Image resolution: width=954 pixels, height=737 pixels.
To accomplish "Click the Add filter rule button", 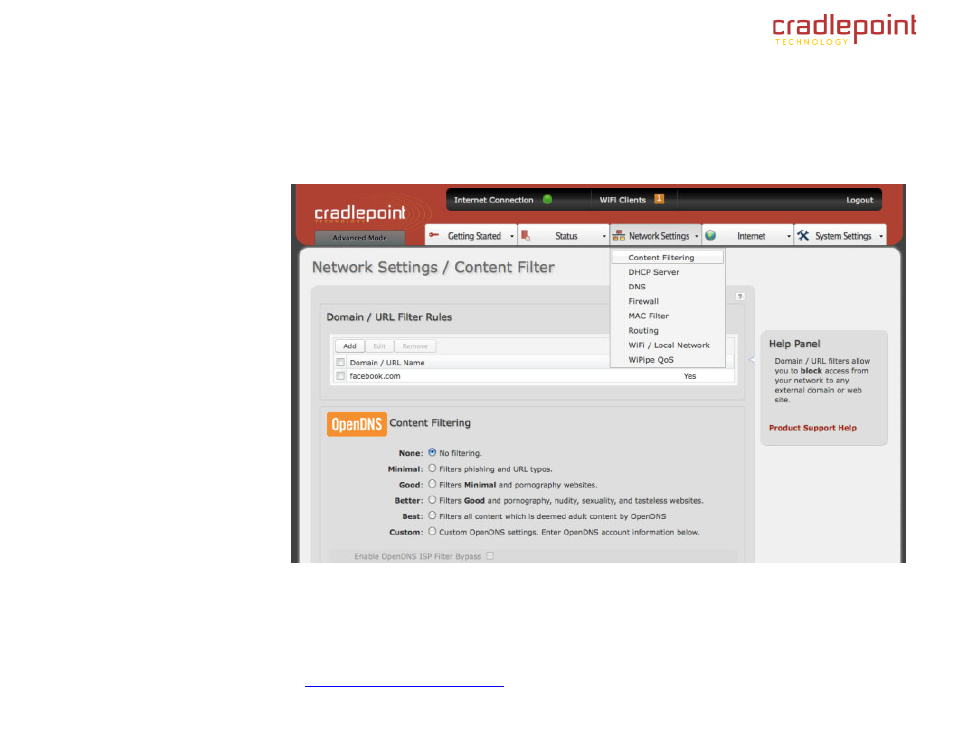I will point(350,346).
